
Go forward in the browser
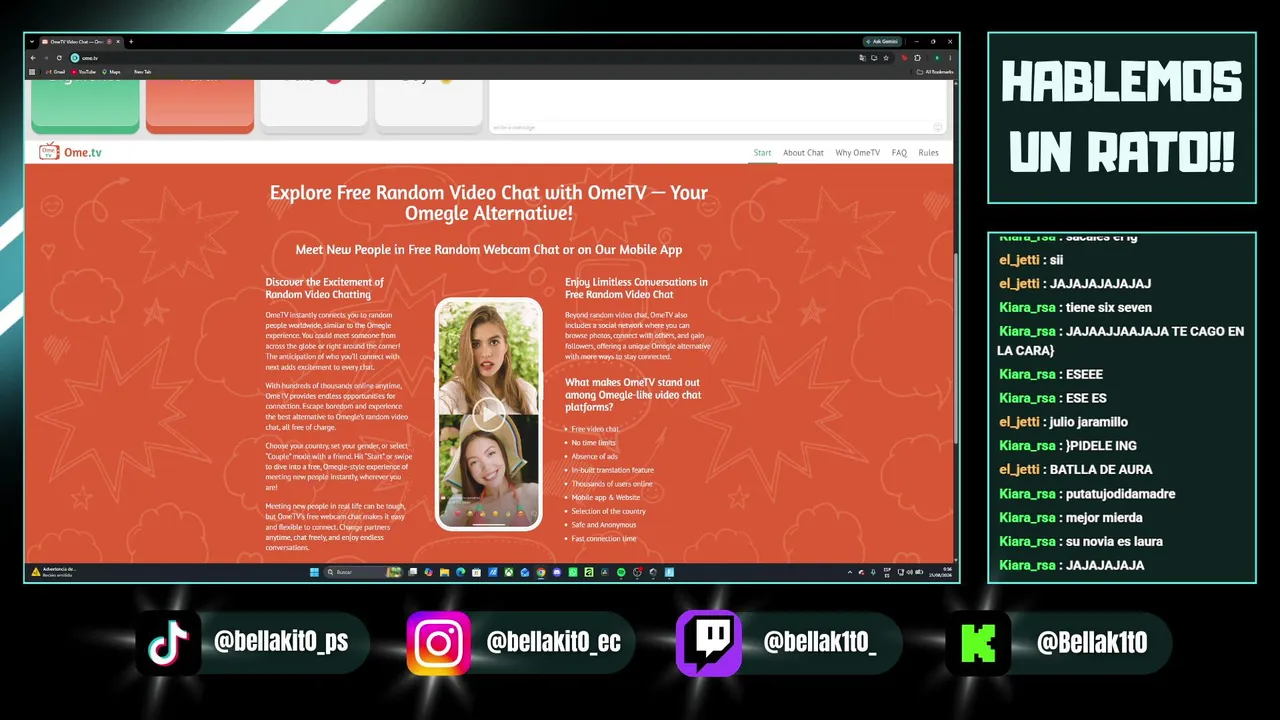46,58
